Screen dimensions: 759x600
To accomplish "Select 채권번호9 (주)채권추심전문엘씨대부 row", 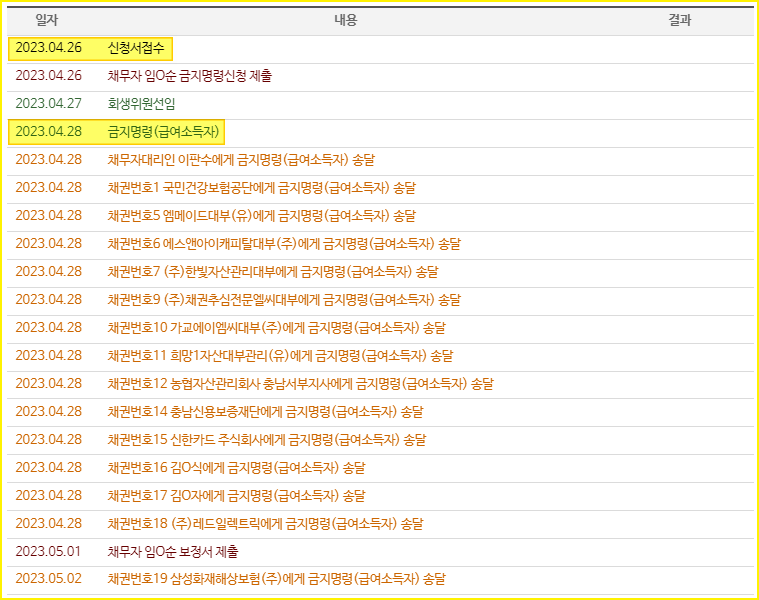I will pos(380,300).
